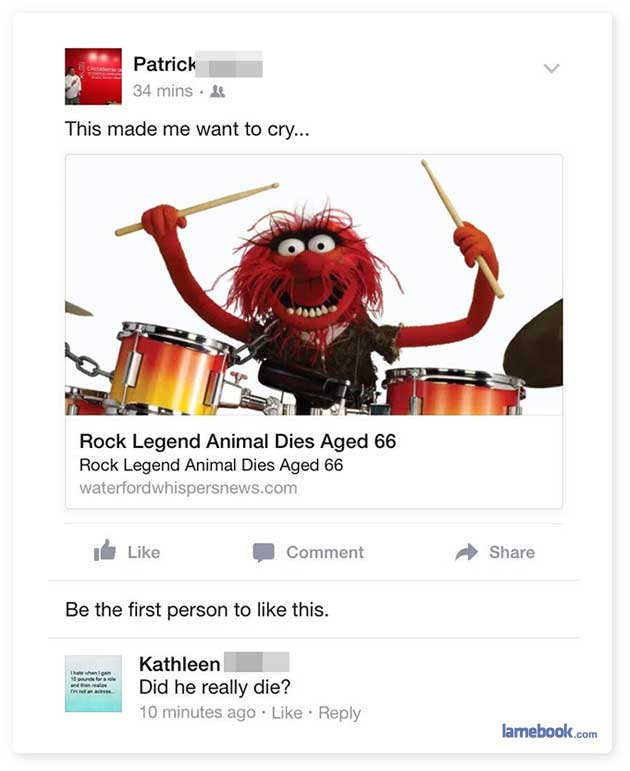The image size is (630, 771).
Task: Click the Share arrow icon
Action: click(x=466, y=552)
